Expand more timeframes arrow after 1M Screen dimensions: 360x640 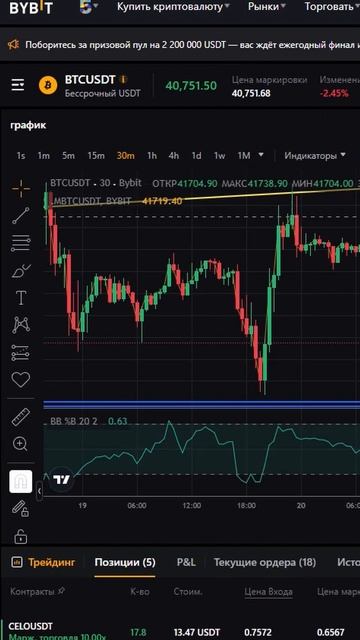pos(261,155)
